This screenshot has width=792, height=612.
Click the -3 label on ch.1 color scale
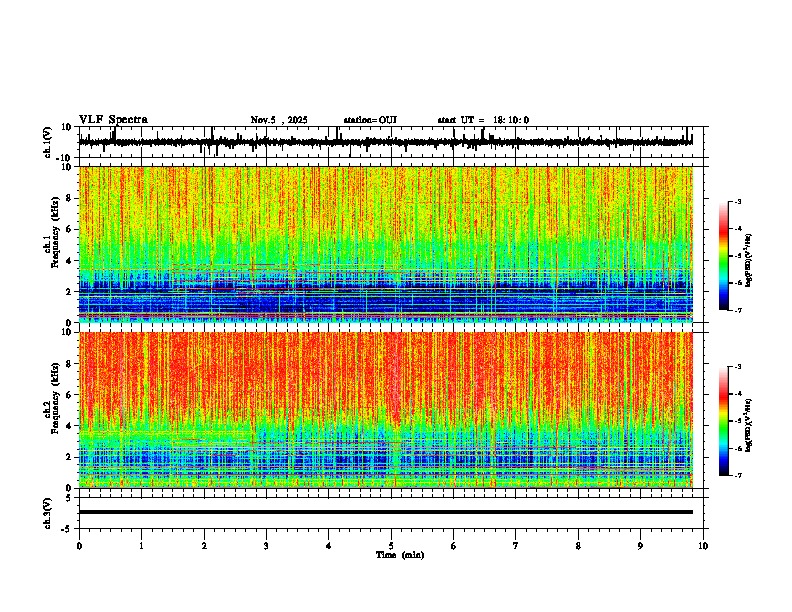tap(738, 202)
